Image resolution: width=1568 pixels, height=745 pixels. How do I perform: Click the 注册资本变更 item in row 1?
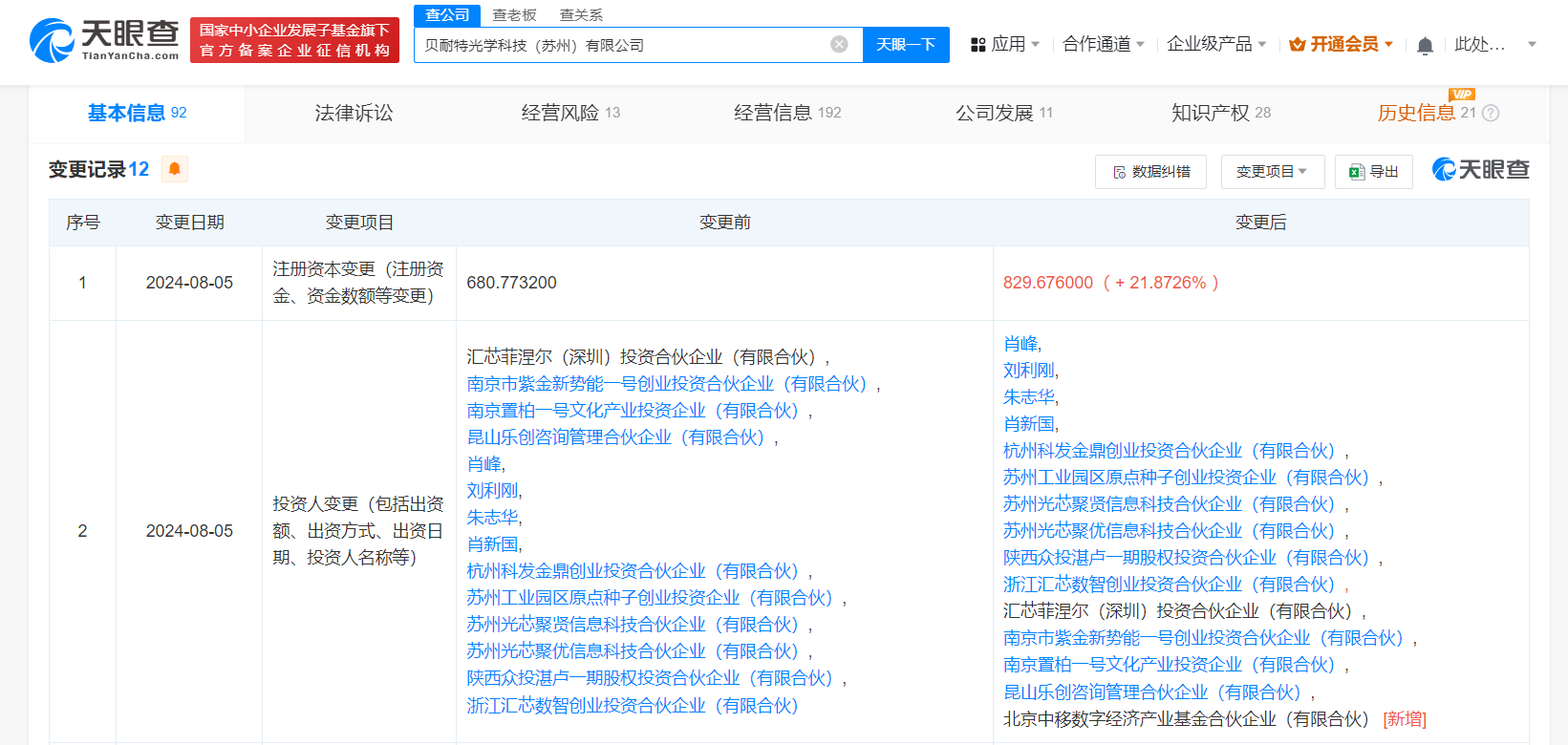[358, 283]
